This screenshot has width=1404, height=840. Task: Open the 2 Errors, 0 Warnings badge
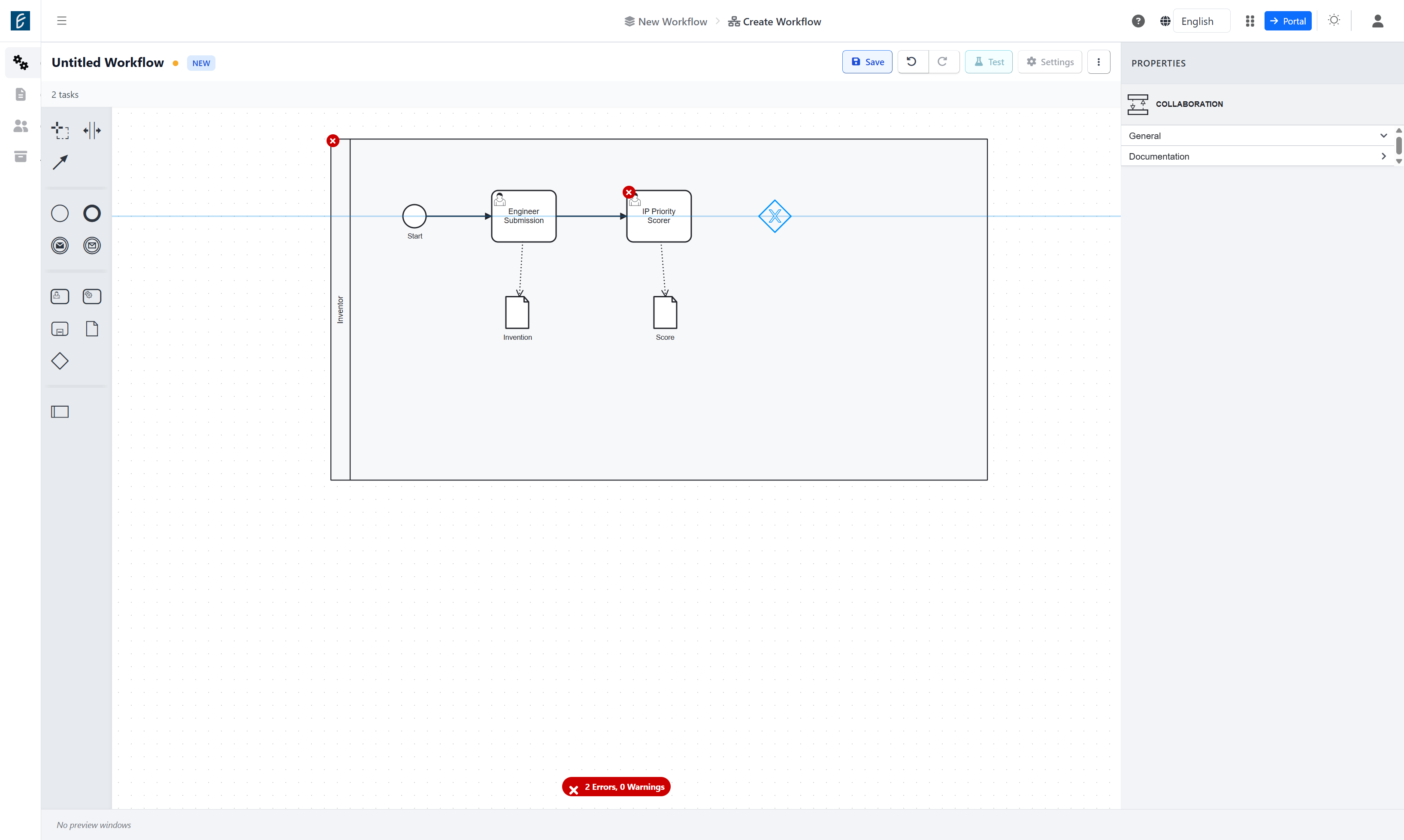point(617,787)
